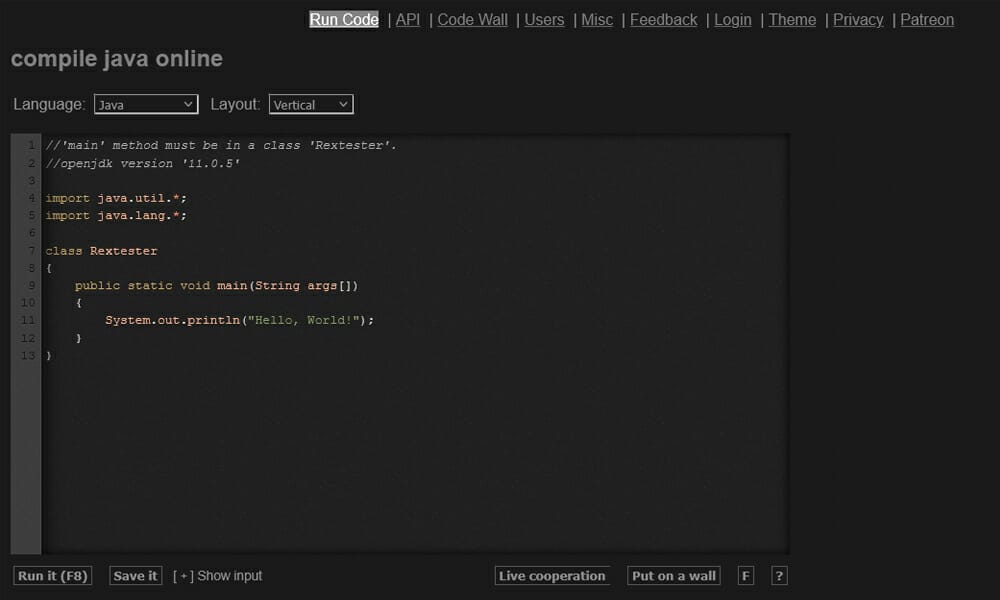Click the openjdk version comment line
The width and height of the screenshot is (1000, 600).
[142, 163]
